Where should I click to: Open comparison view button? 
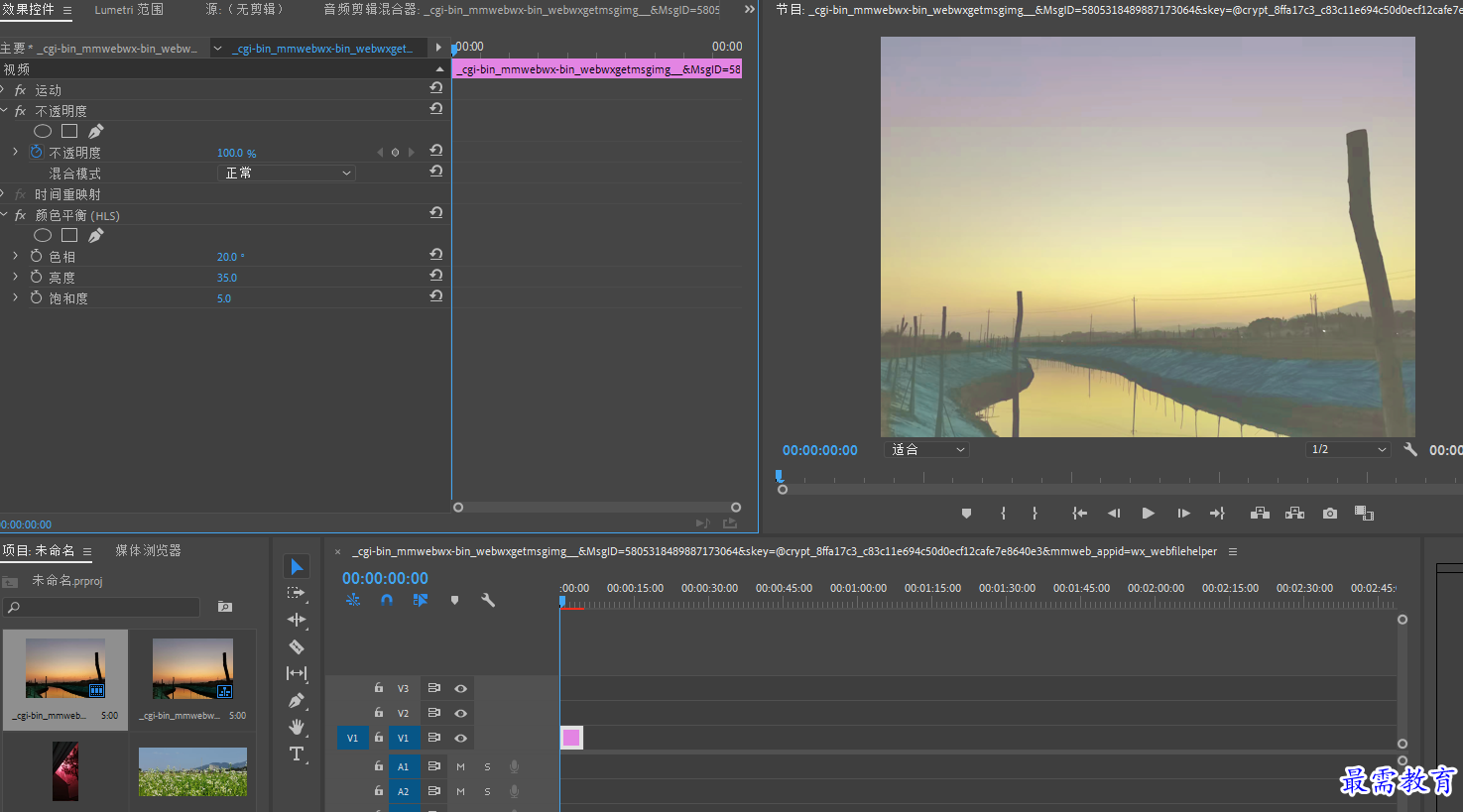[x=1364, y=514]
